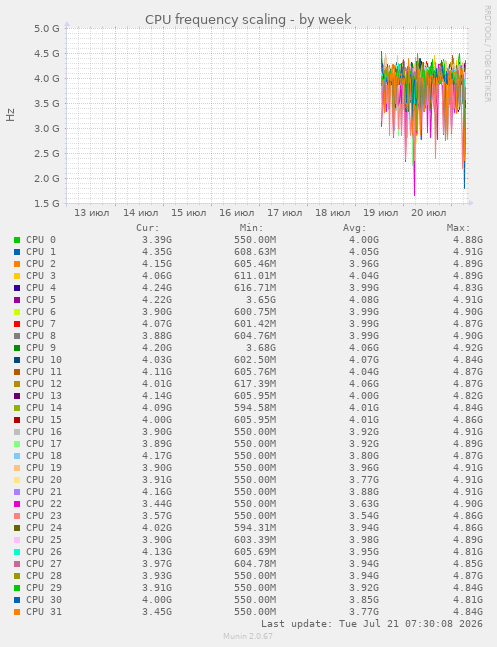Click CPU 0 current value 3.39G
This screenshot has height=647, width=497.
tap(157, 240)
